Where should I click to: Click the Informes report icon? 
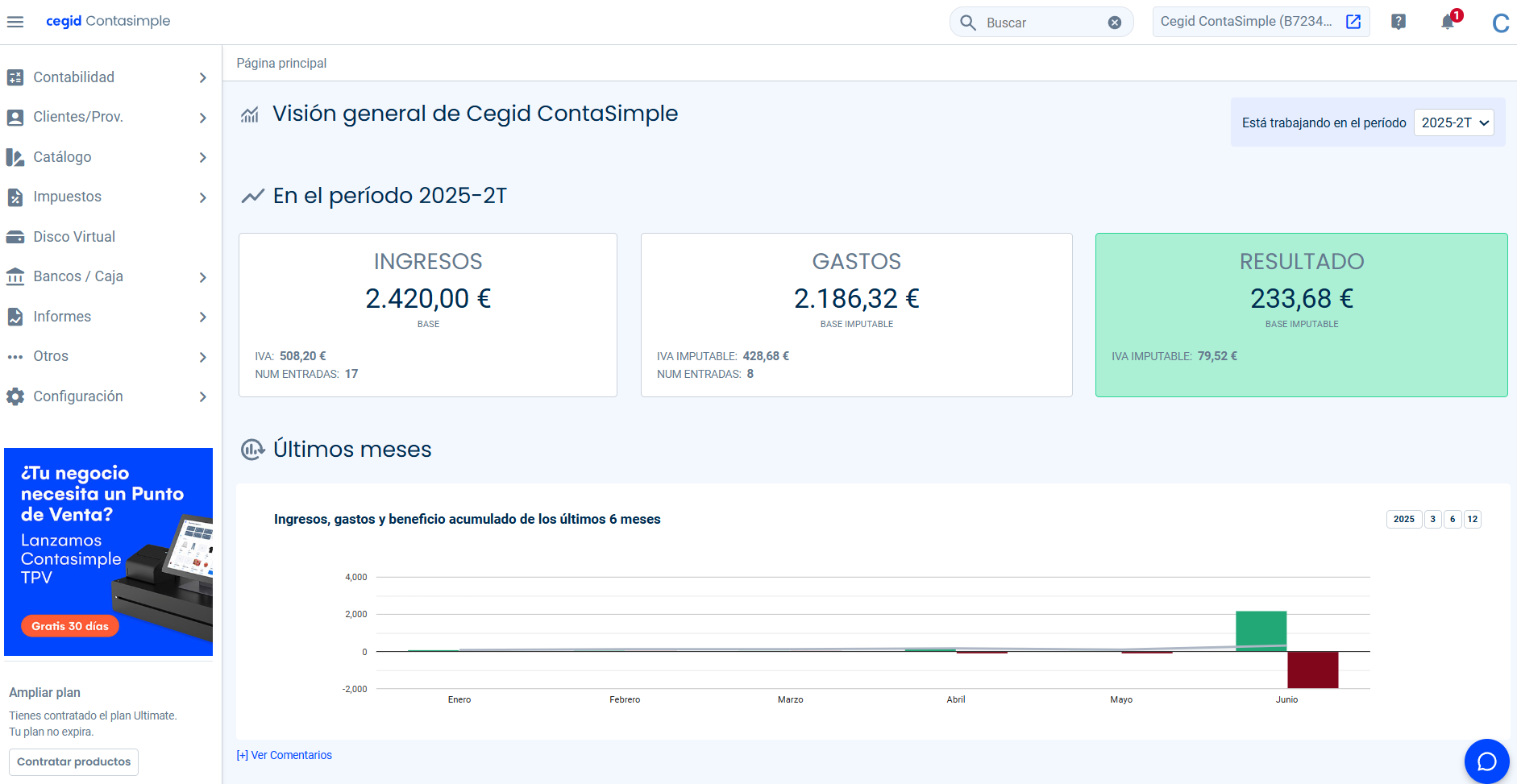click(x=15, y=317)
